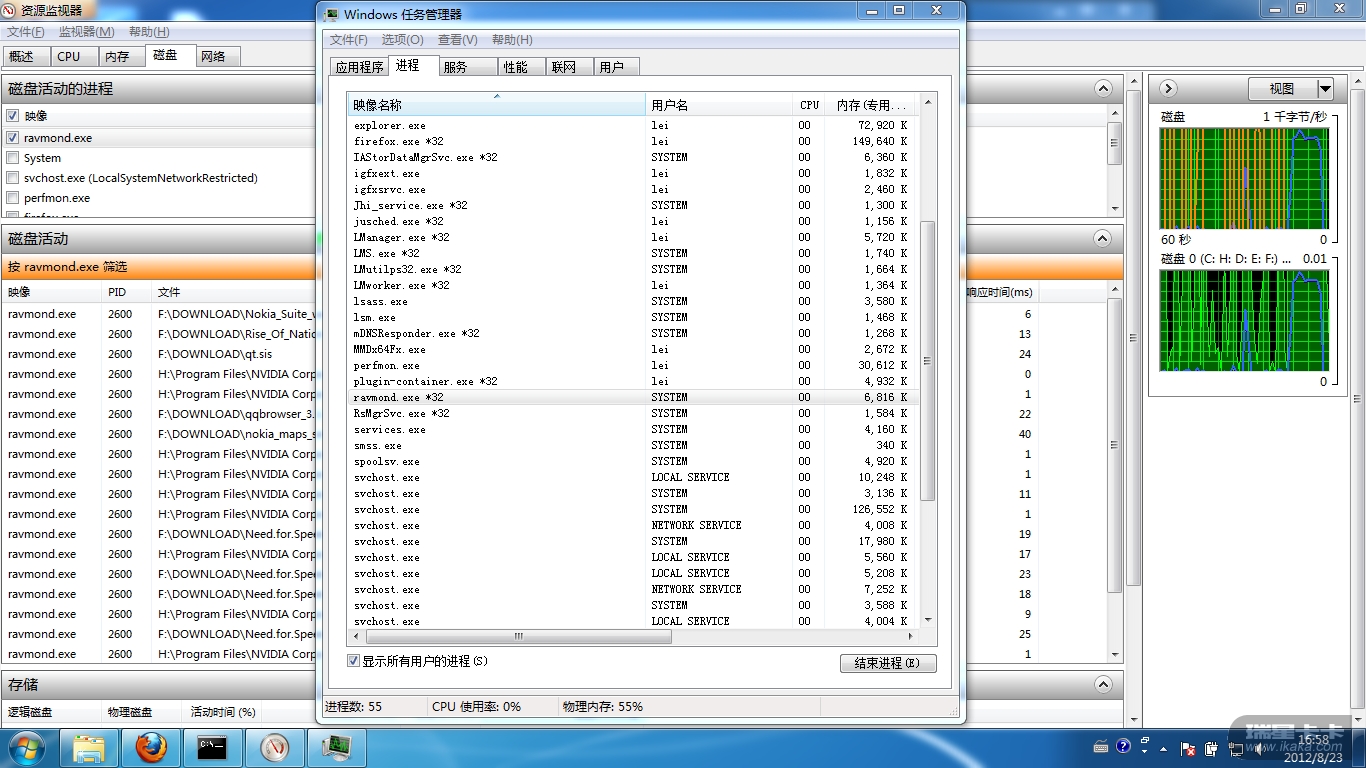Open the 应用程序 tab in Task Manager
Image resolution: width=1366 pixels, height=768 pixels.
tap(359, 67)
